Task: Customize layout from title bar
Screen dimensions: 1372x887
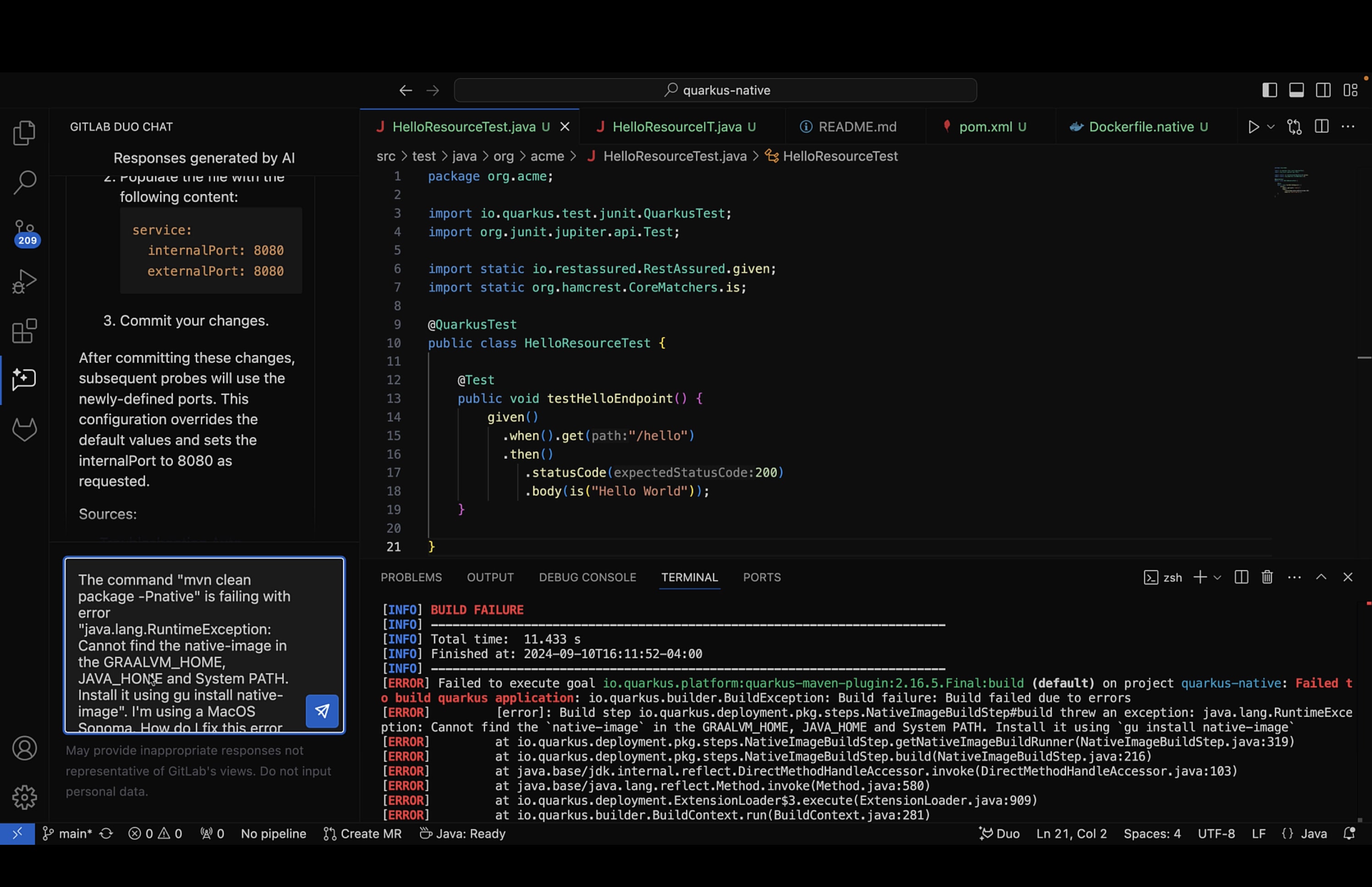Action: tap(1350, 90)
